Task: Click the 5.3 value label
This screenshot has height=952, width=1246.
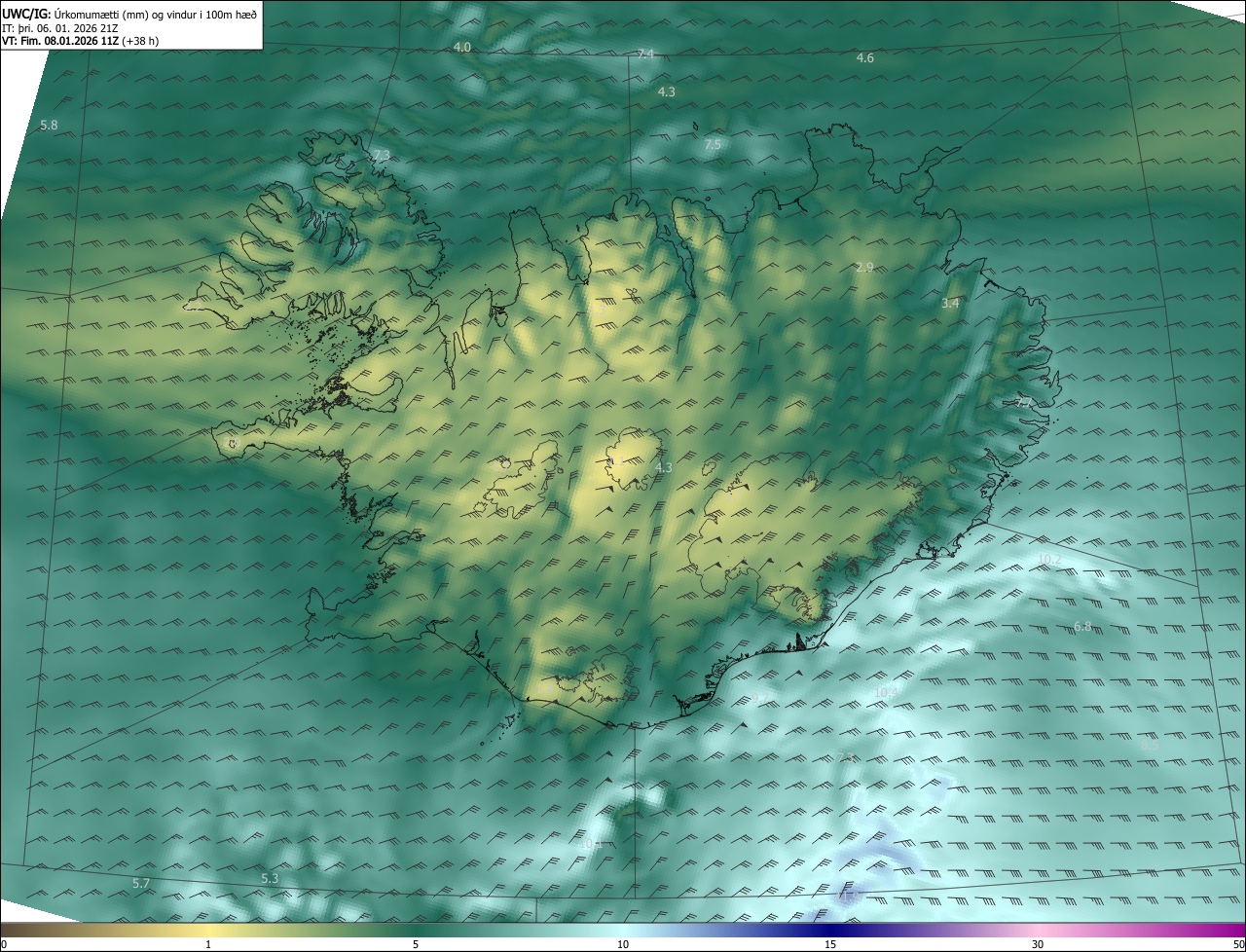Action: 270,878
